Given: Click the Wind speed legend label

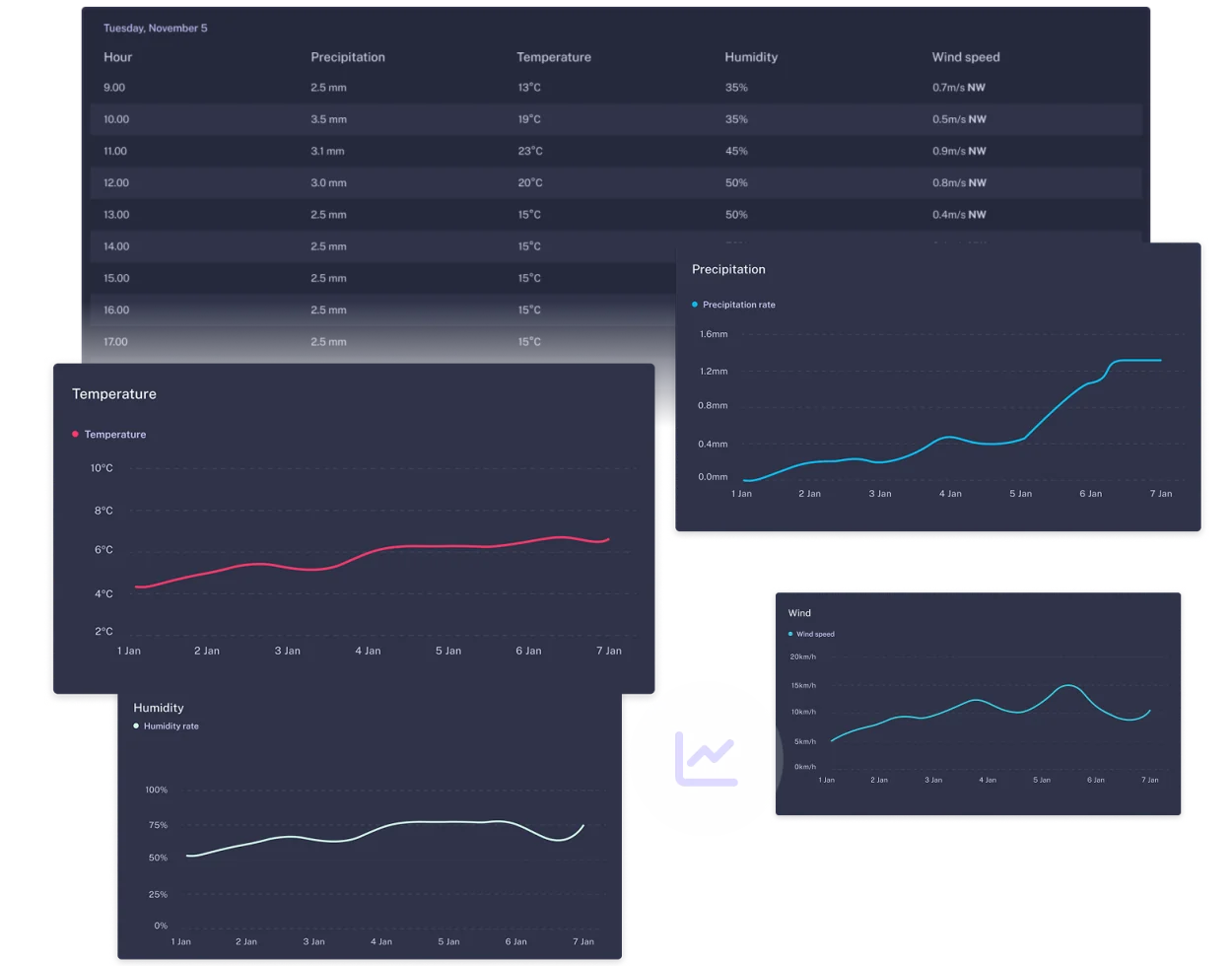Looking at the screenshot, I should (815, 634).
